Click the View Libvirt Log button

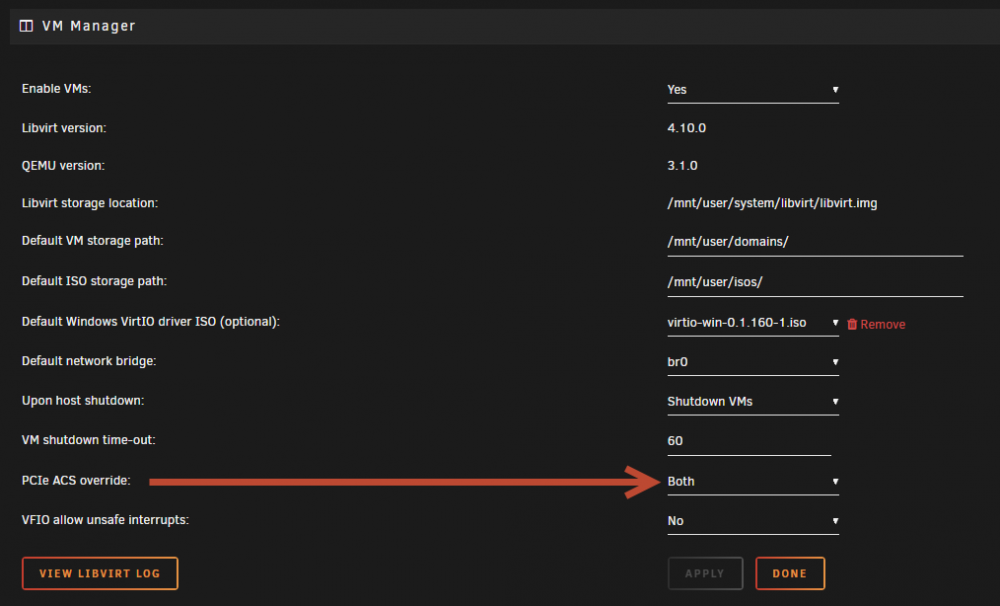point(100,573)
